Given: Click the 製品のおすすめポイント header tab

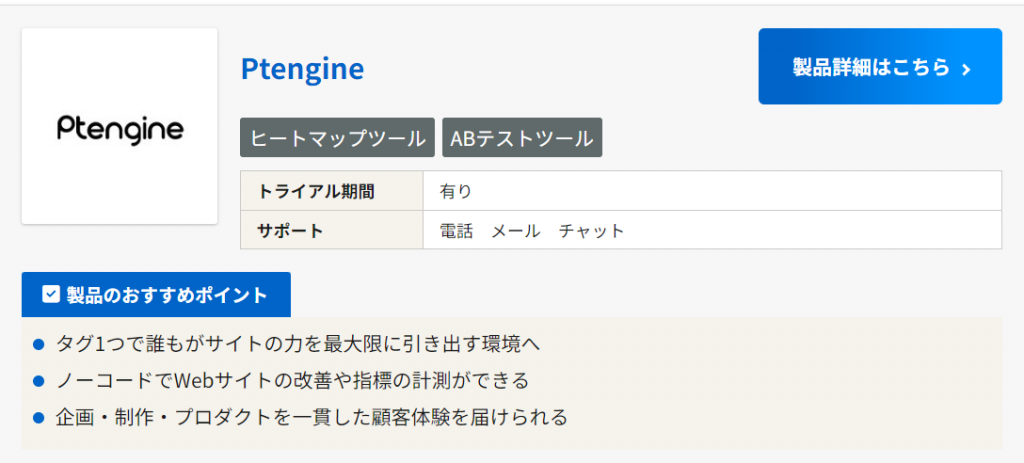Looking at the screenshot, I should [x=156, y=295].
